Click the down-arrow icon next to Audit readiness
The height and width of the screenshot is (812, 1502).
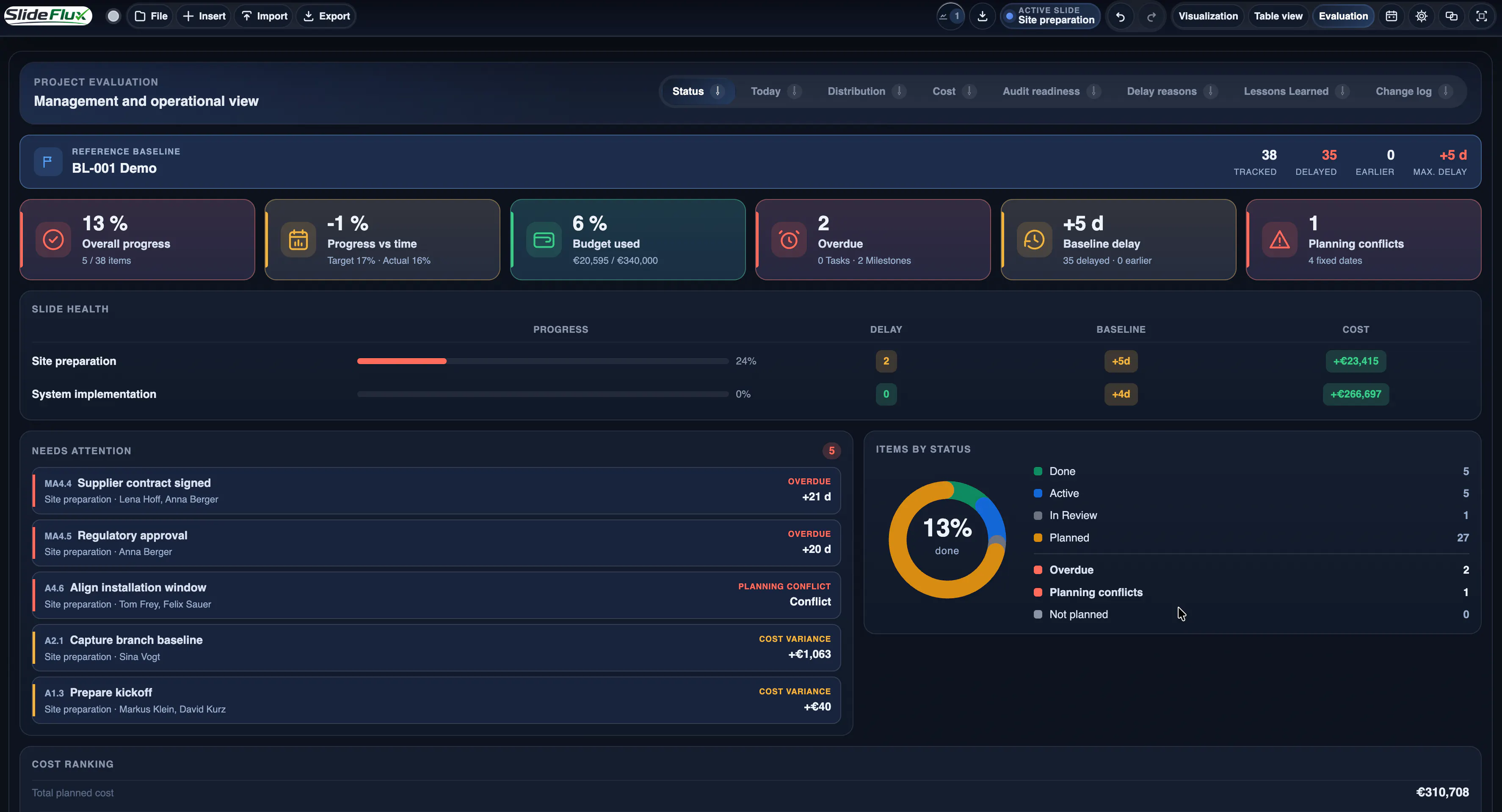tap(1094, 91)
